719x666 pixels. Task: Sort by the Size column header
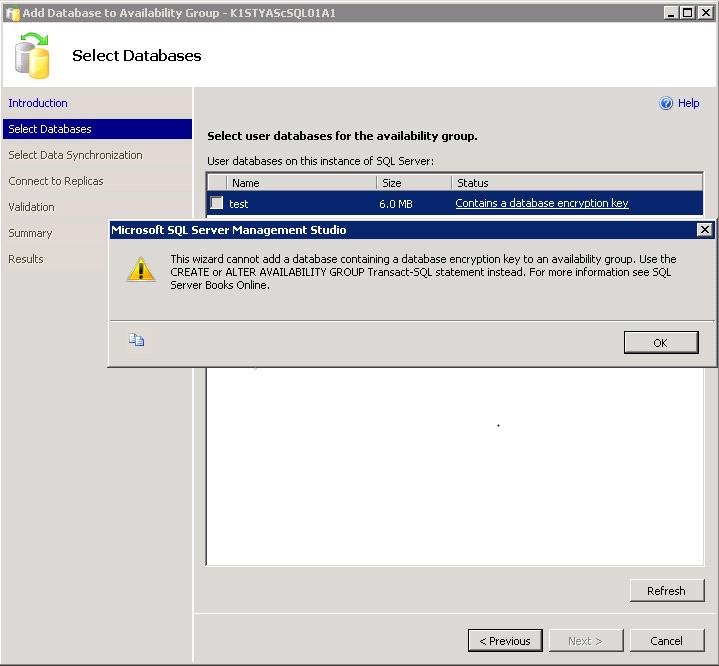(414, 183)
